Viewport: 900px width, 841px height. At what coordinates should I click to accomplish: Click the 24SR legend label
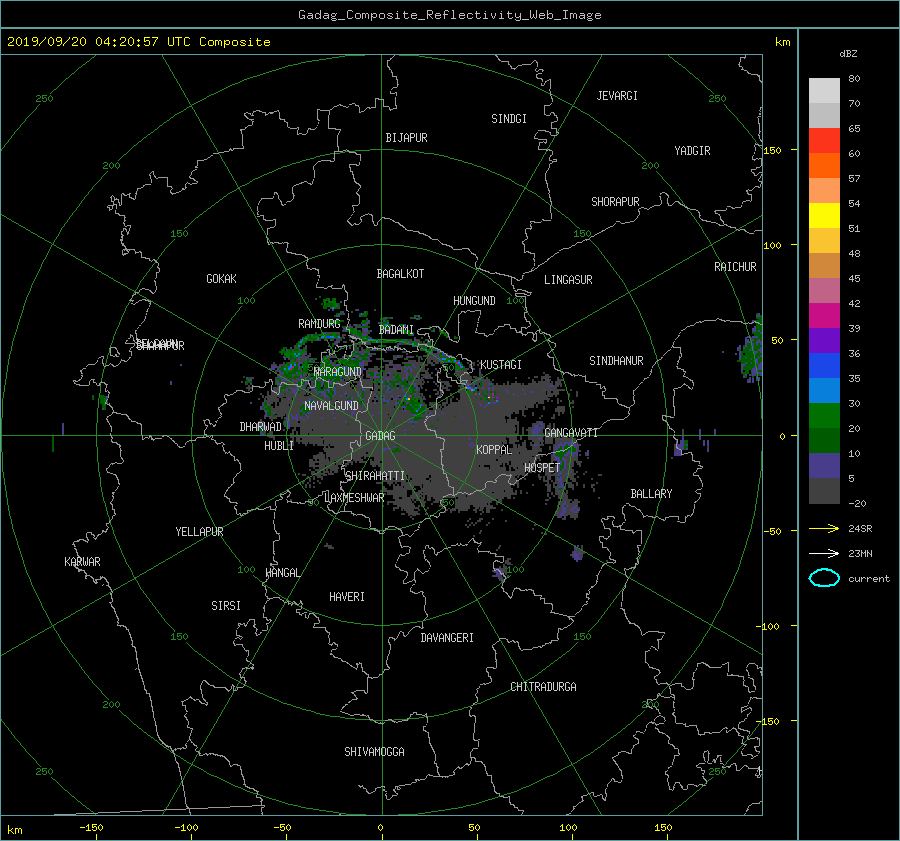tap(860, 528)
